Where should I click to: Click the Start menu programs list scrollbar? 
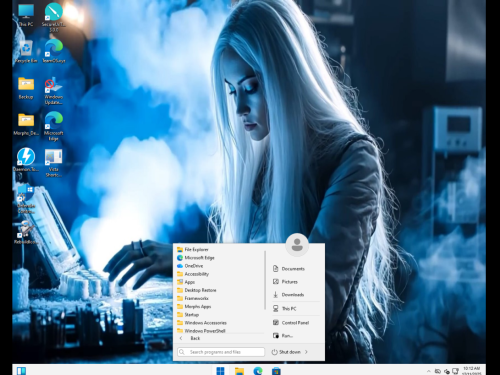point(265,280)
